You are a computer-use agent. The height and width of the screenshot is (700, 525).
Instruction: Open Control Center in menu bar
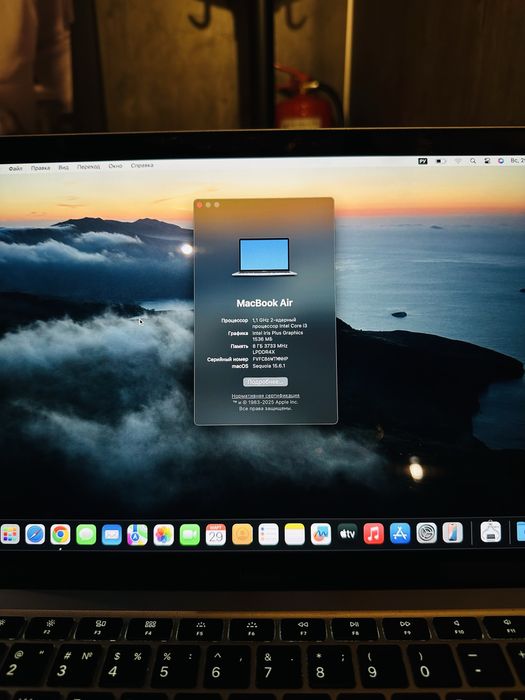[488, 161]
